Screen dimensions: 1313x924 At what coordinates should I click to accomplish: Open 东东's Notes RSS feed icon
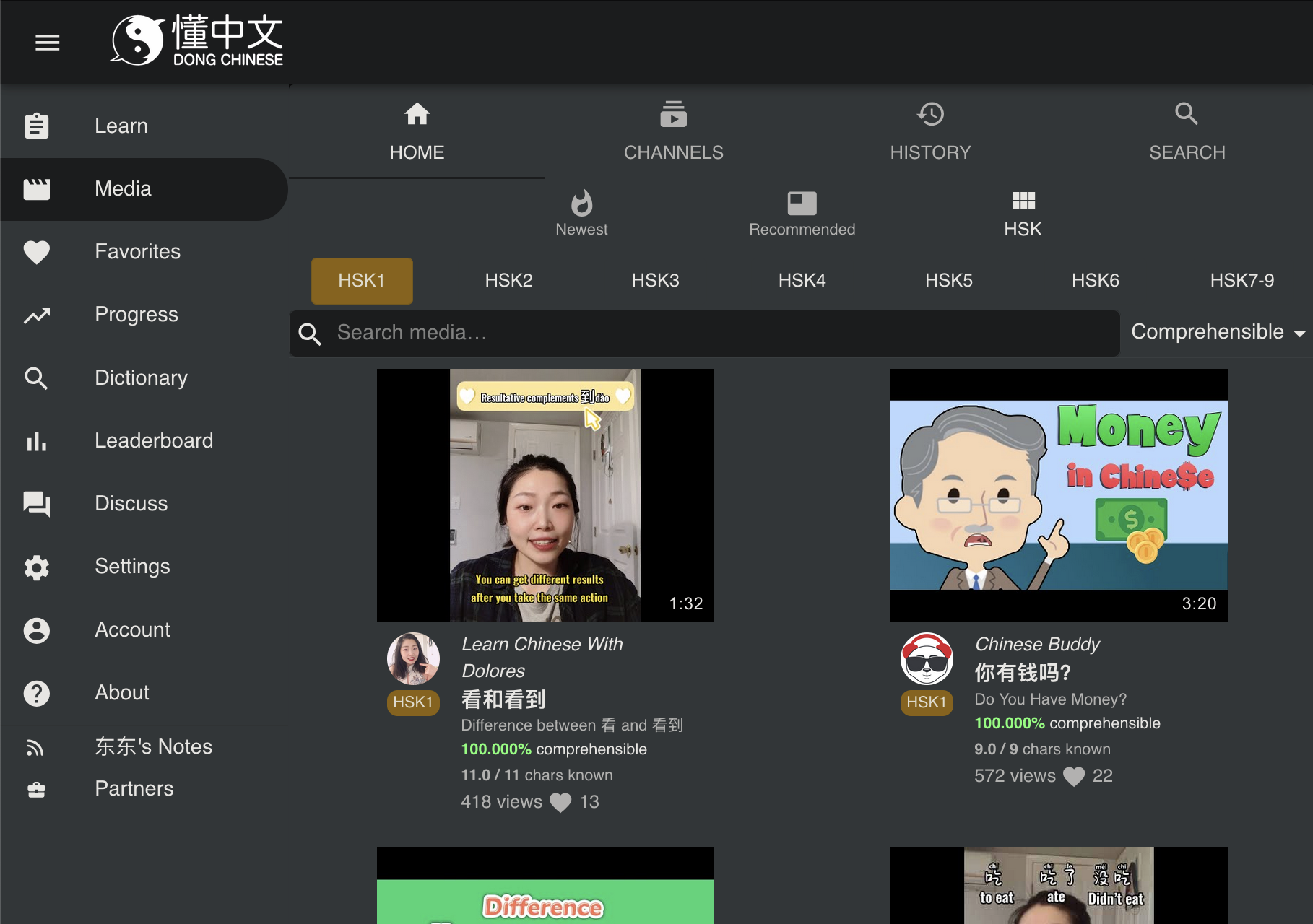coord(35,748)
